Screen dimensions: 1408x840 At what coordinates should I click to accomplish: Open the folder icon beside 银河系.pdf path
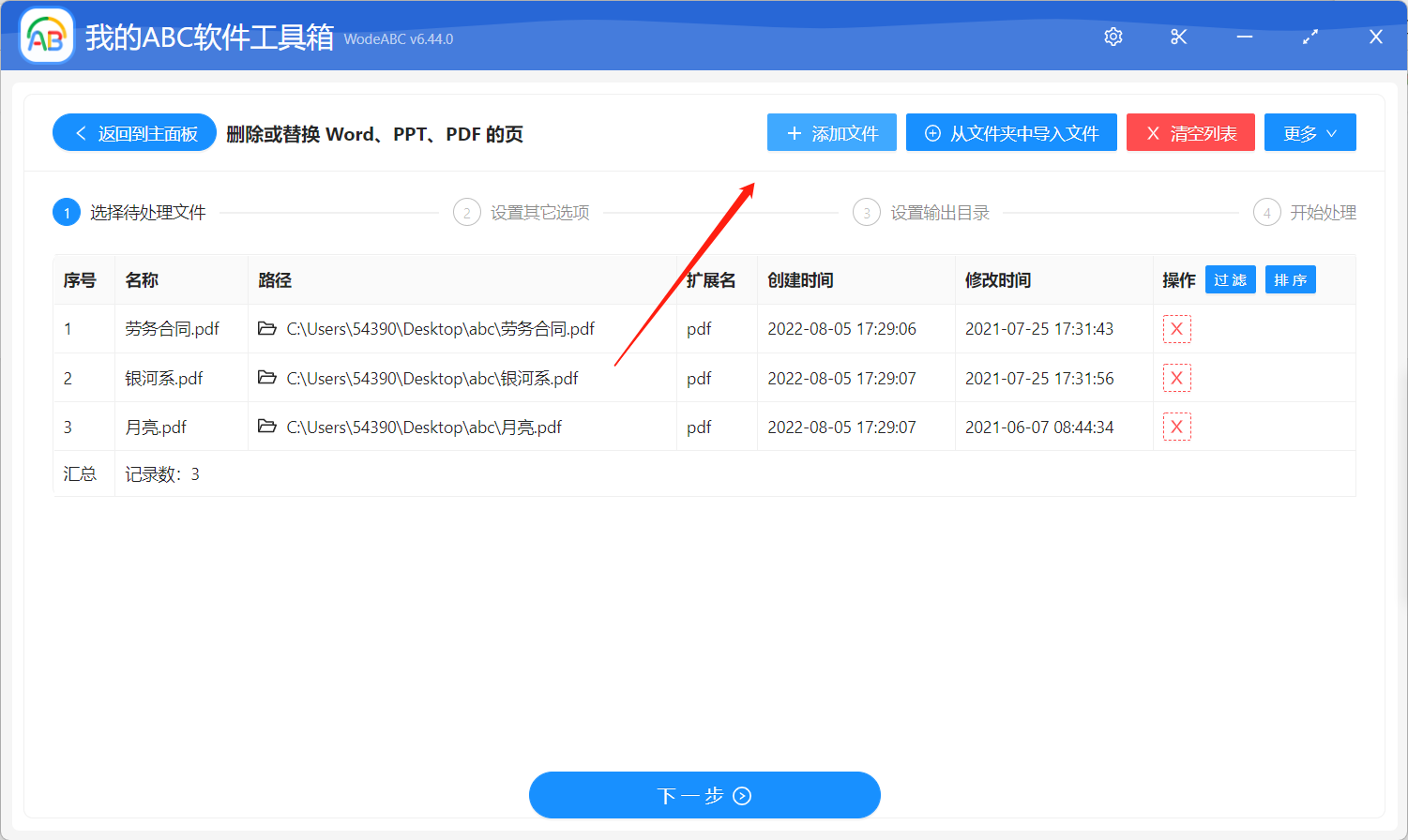pyautogui.click(x=267, y=378)
